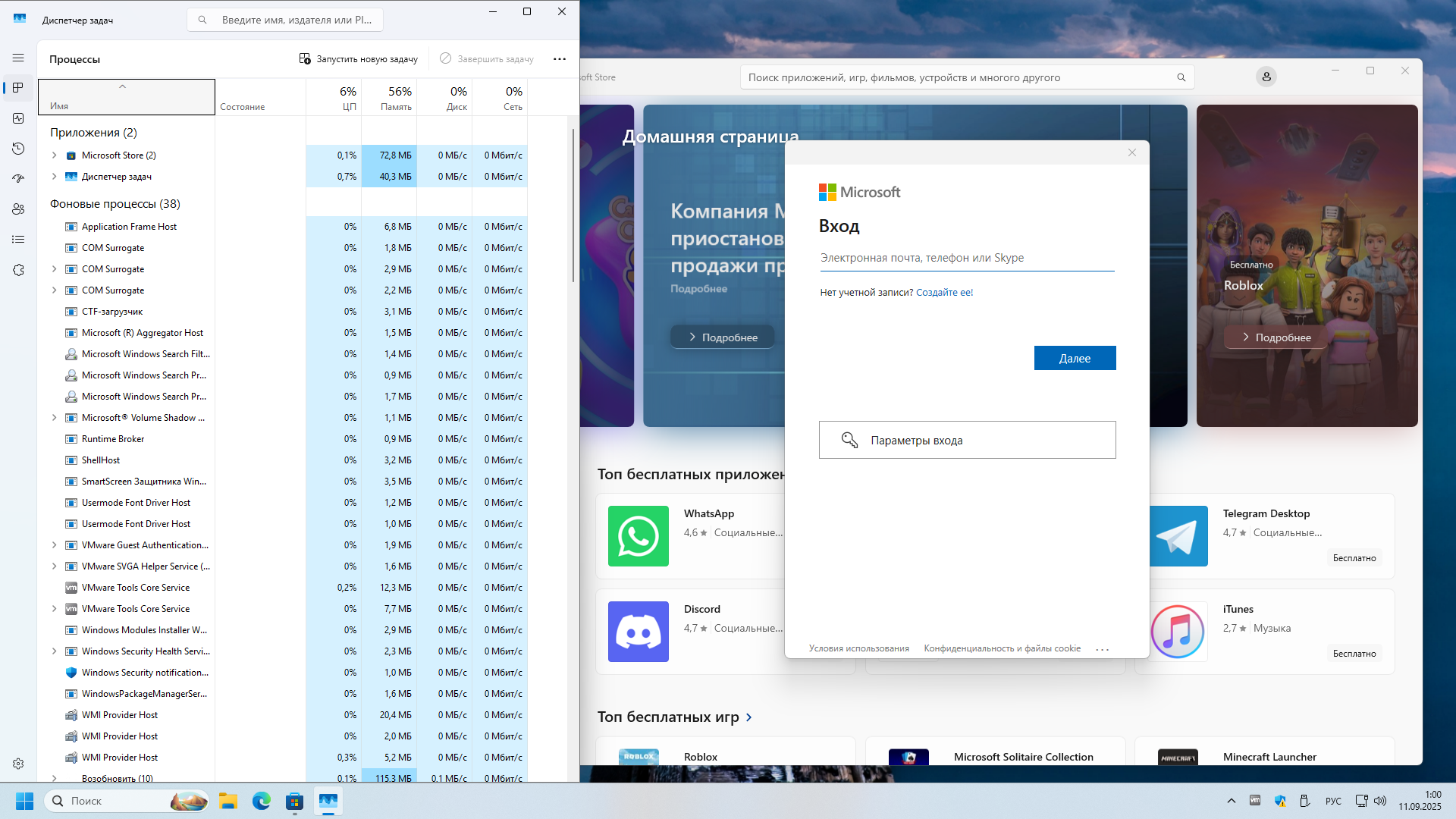Click Task Manager vertical scrollbar

(573, 205)
